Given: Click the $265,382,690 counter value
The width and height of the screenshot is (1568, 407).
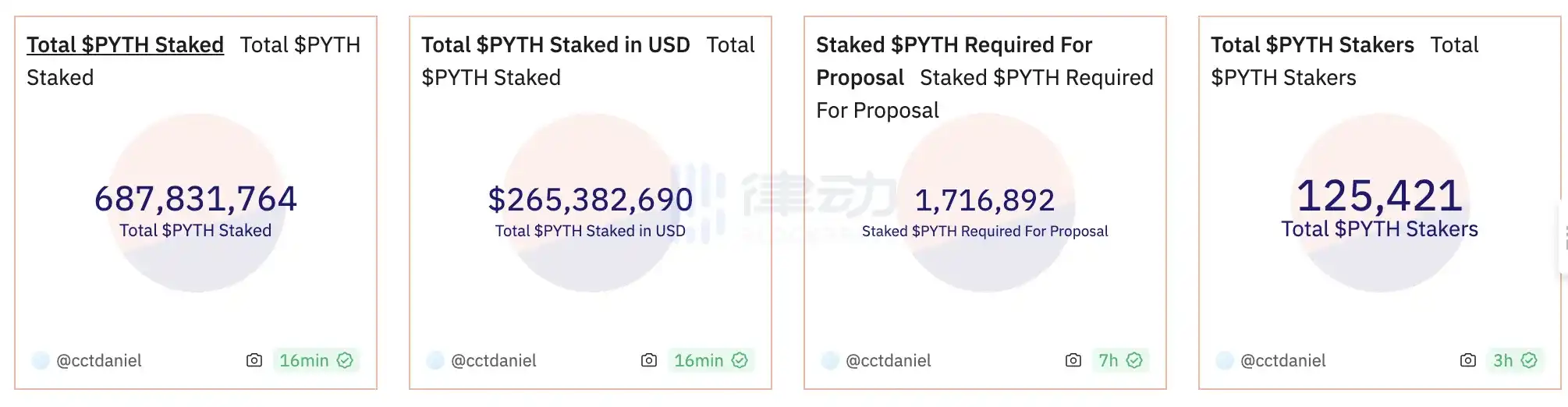Looking at the screenshot, I should click(591, 200).
